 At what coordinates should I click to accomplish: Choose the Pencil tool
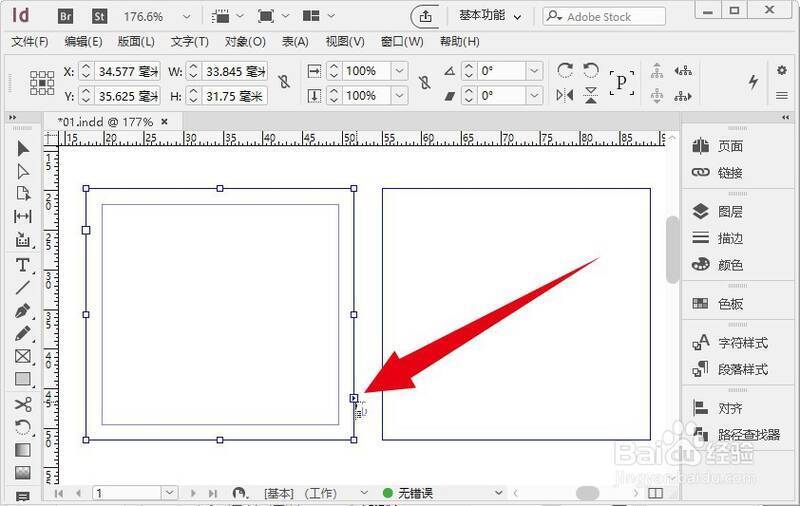tap(23, 334)
